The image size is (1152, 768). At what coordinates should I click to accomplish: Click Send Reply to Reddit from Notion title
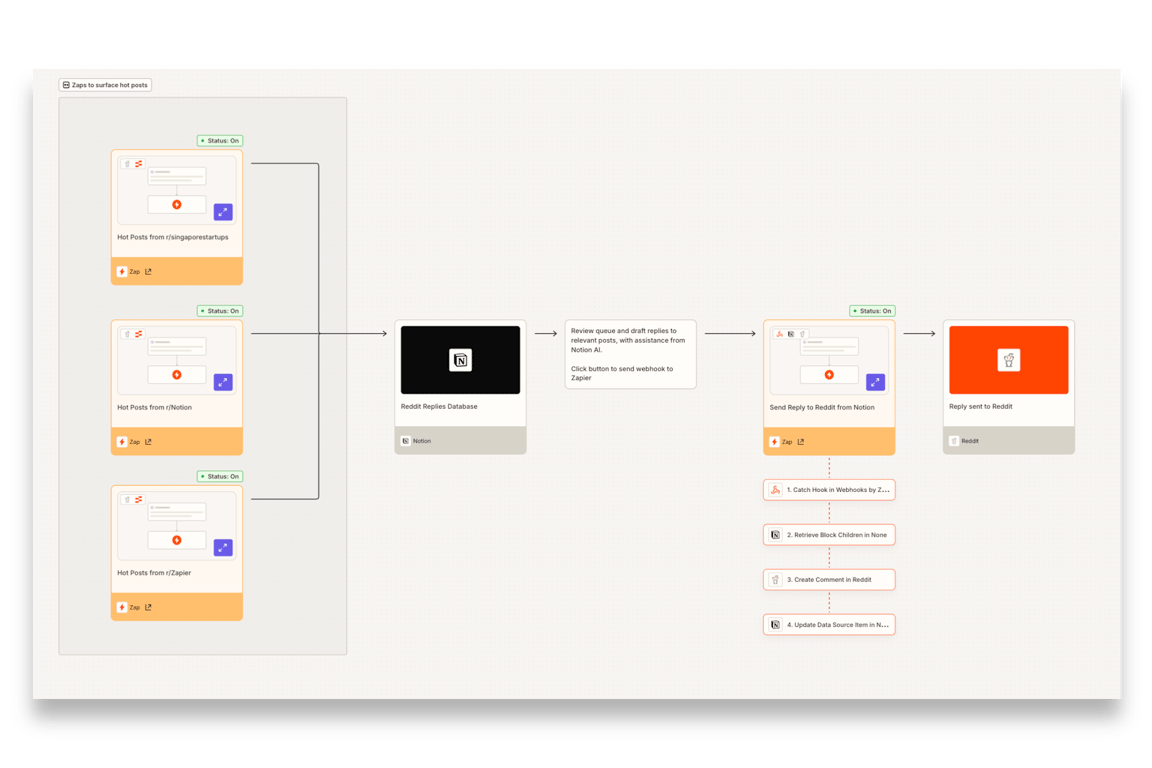(822, 407)
